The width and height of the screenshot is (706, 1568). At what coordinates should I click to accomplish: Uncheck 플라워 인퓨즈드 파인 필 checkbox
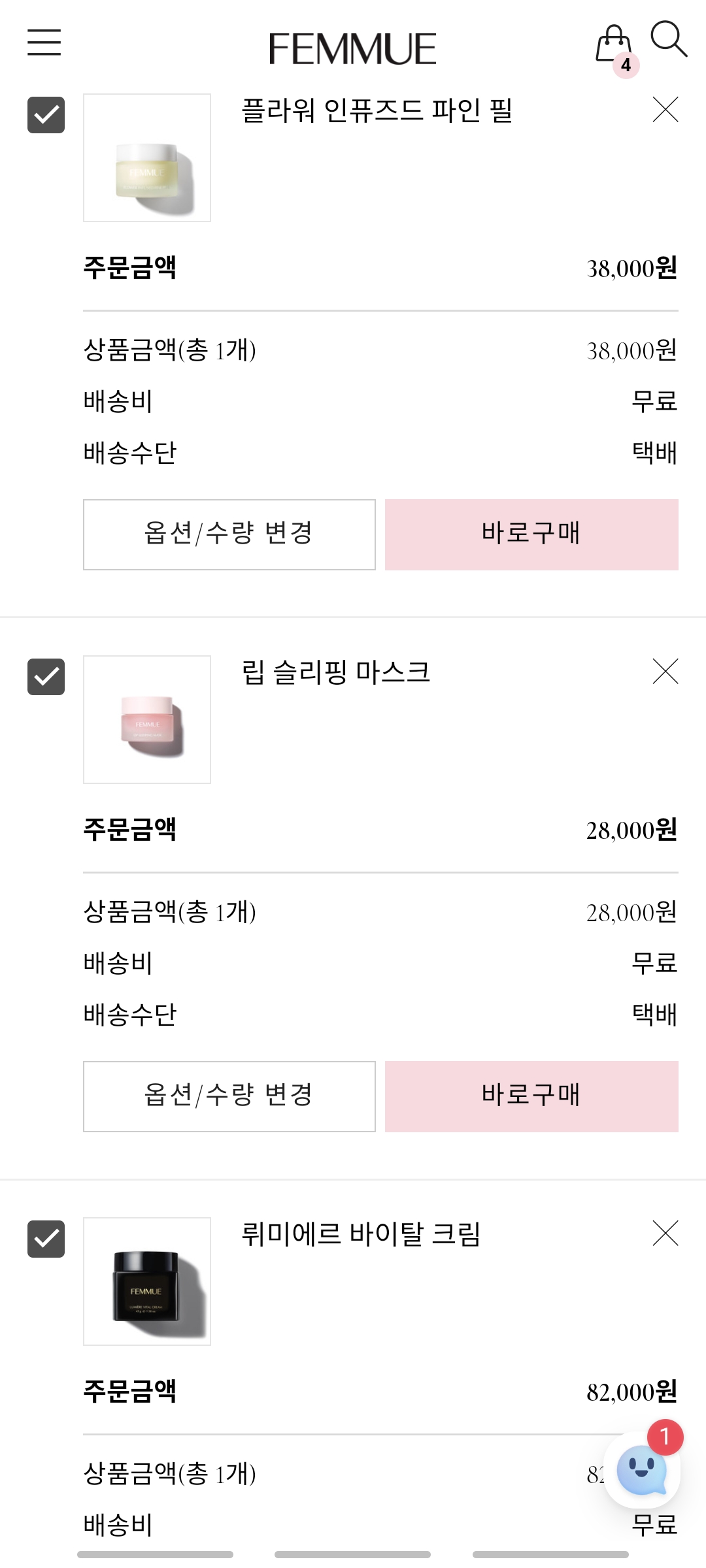coord(46,115)
